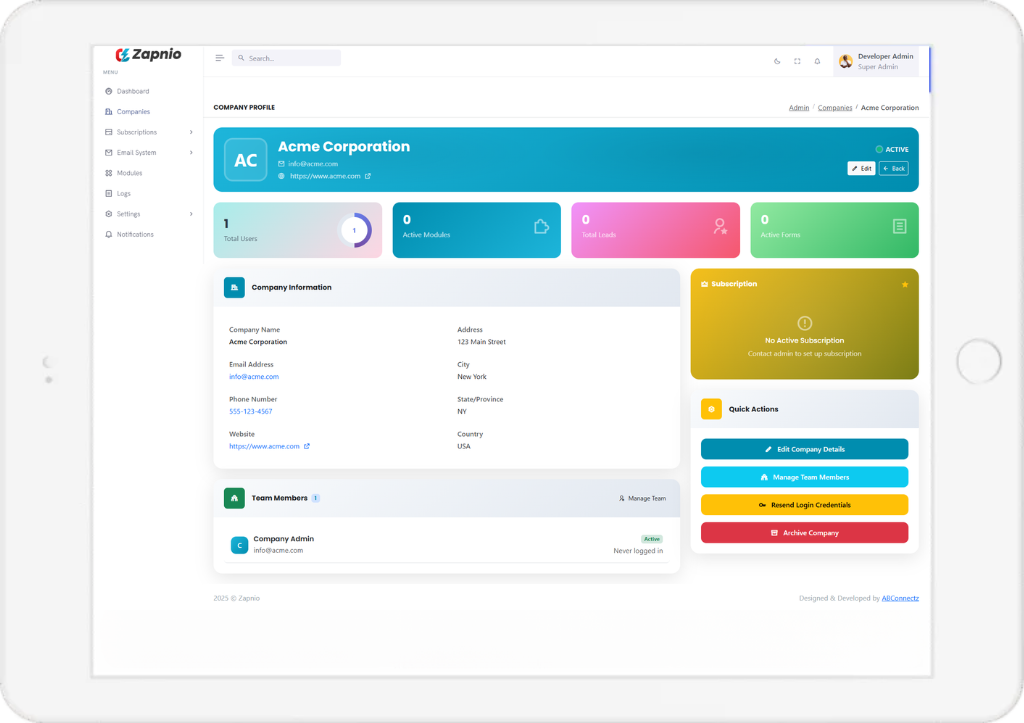The height and width of the screenshot is (723, 1024).
Task: Click external link icon beside header website
Action: click(x=368, y=176)
